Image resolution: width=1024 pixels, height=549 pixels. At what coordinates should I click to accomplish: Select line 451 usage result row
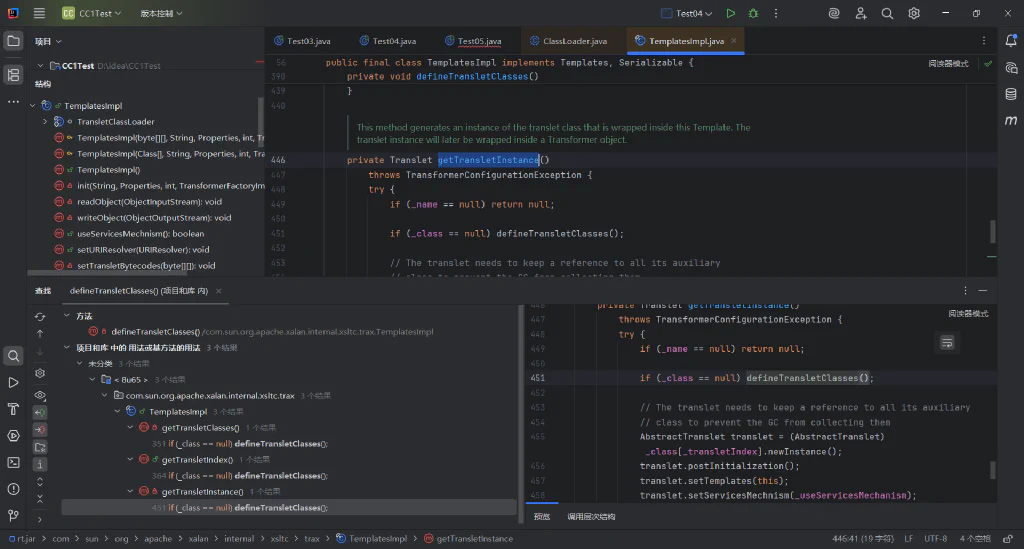(x=289, y=507)
